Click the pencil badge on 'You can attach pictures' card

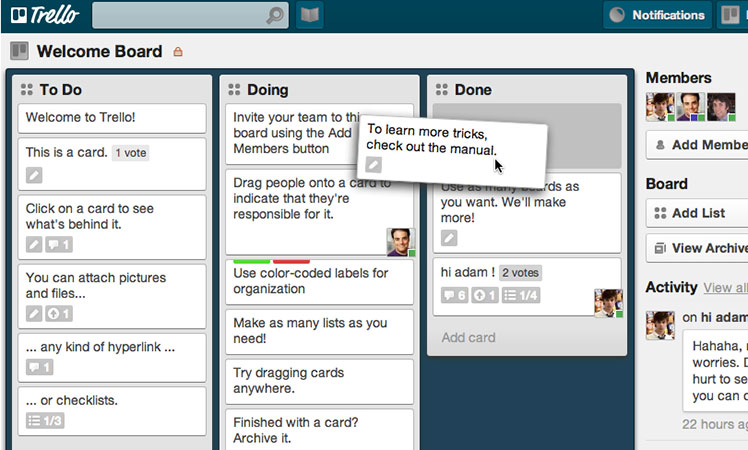[34, 314]
